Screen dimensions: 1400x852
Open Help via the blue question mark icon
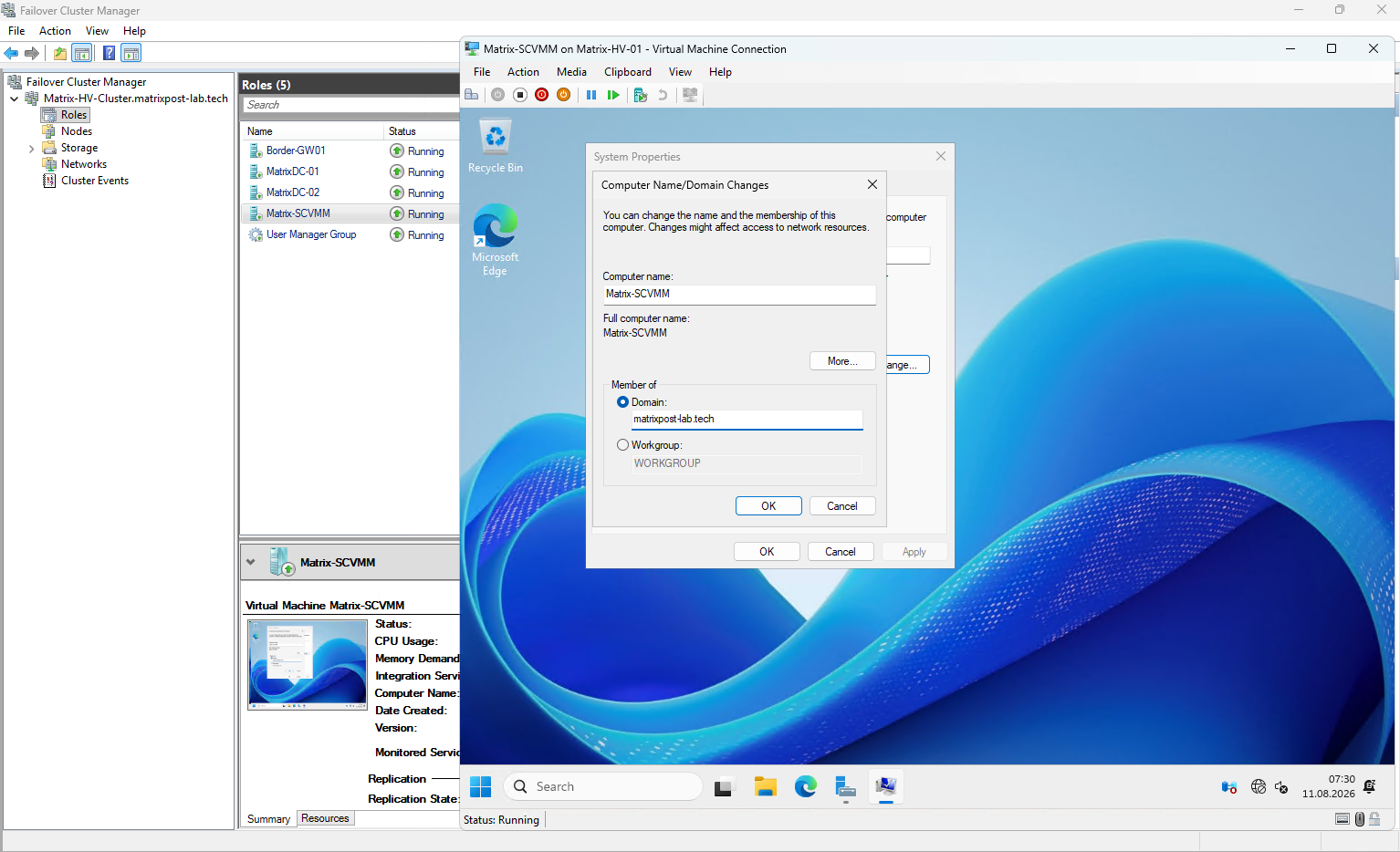coord(110,54)
